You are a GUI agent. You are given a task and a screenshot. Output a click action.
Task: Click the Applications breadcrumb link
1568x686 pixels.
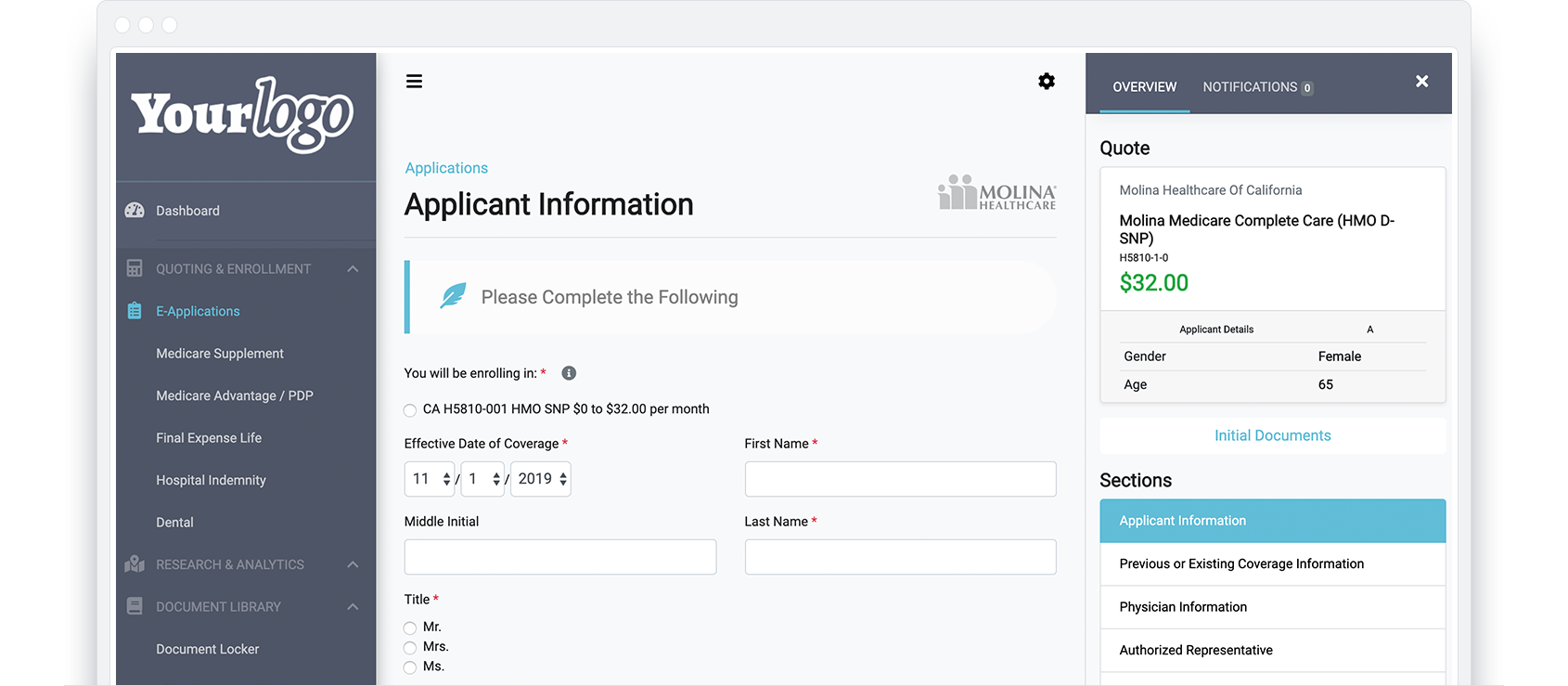[446, 168]
